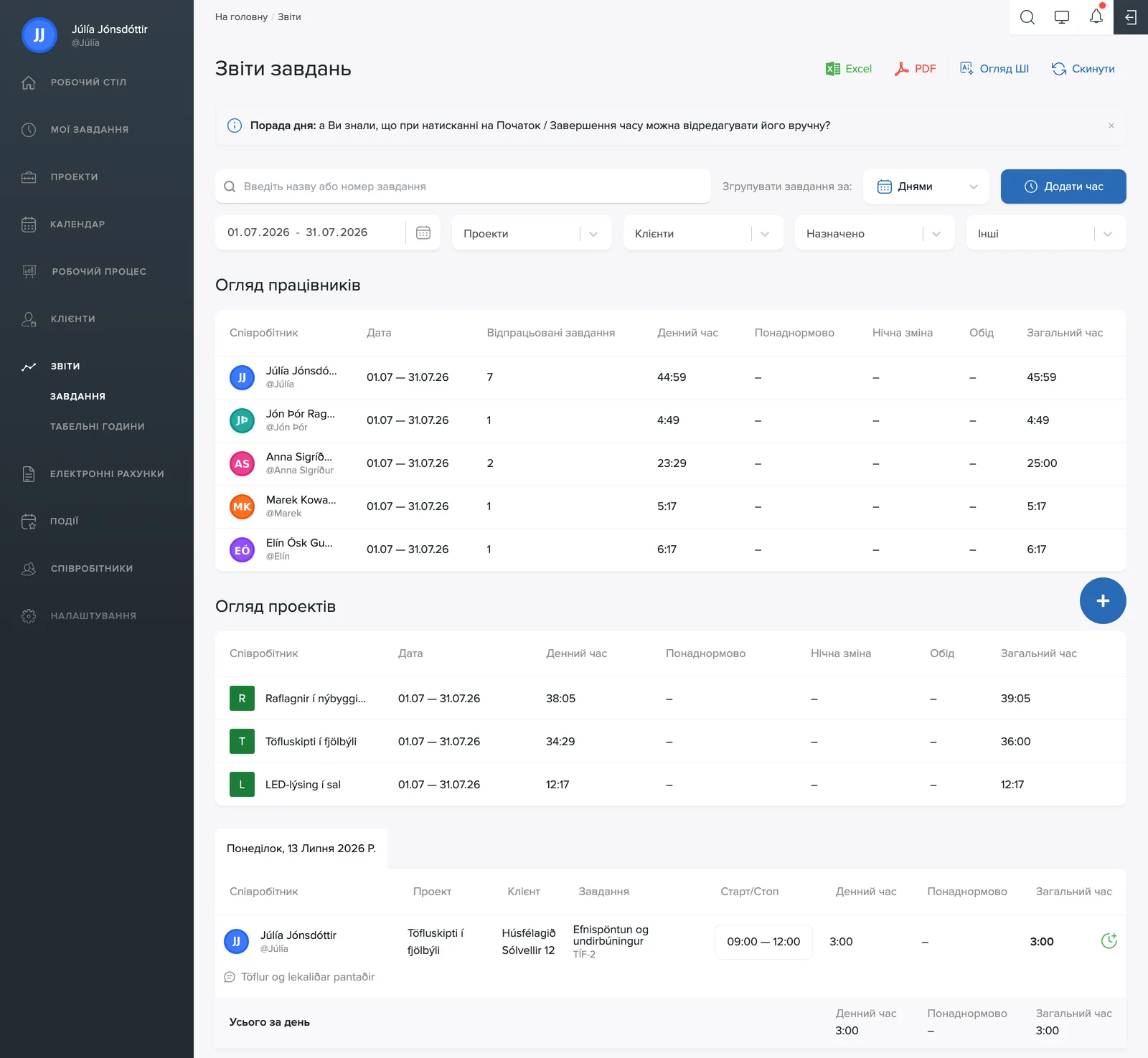Click the comment bubble icon by Töflur note
Screen dimensions: 1148x1058
230,977
